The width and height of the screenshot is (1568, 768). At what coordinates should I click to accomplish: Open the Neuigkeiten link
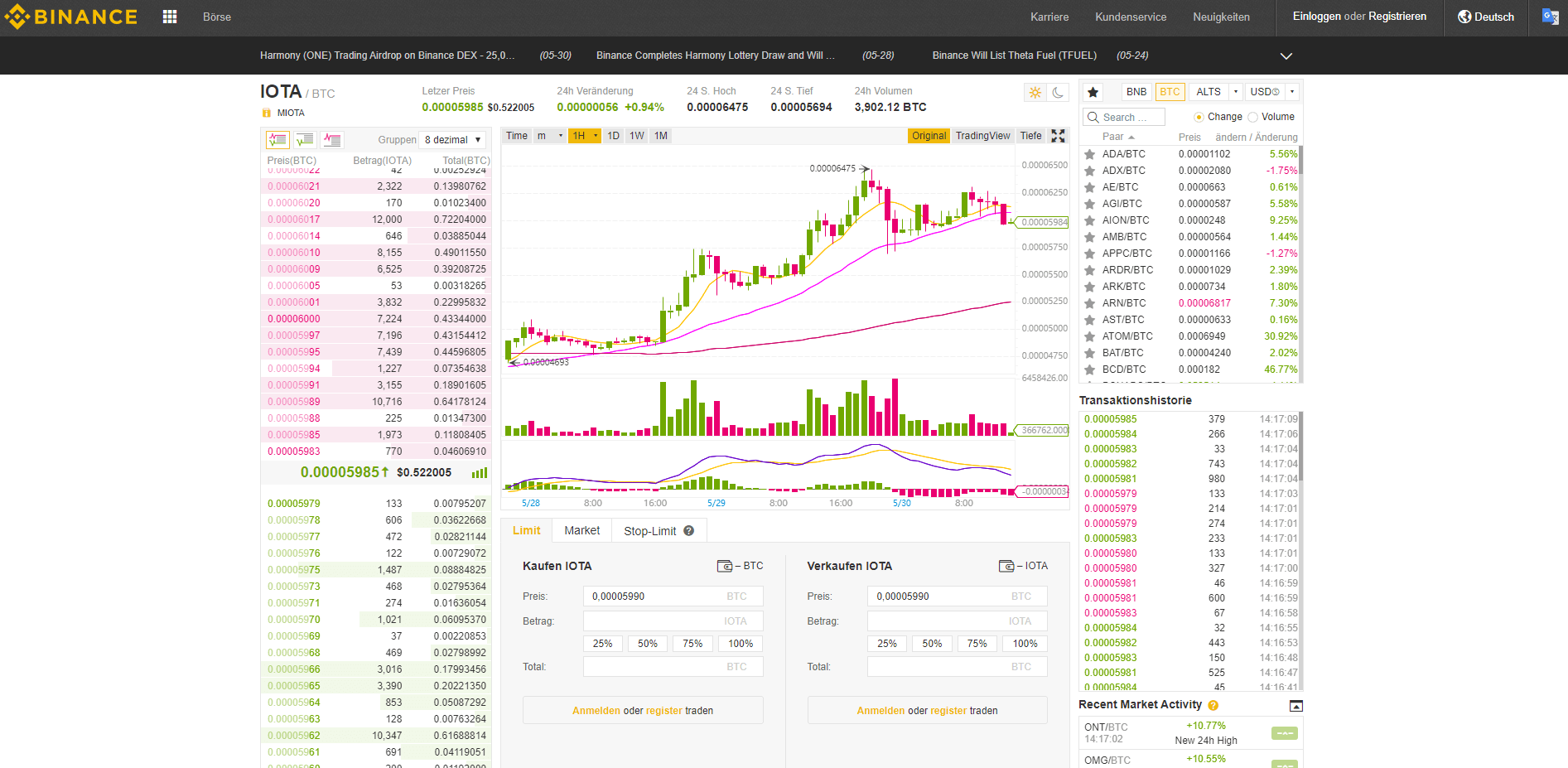[x=1221, y=17]
